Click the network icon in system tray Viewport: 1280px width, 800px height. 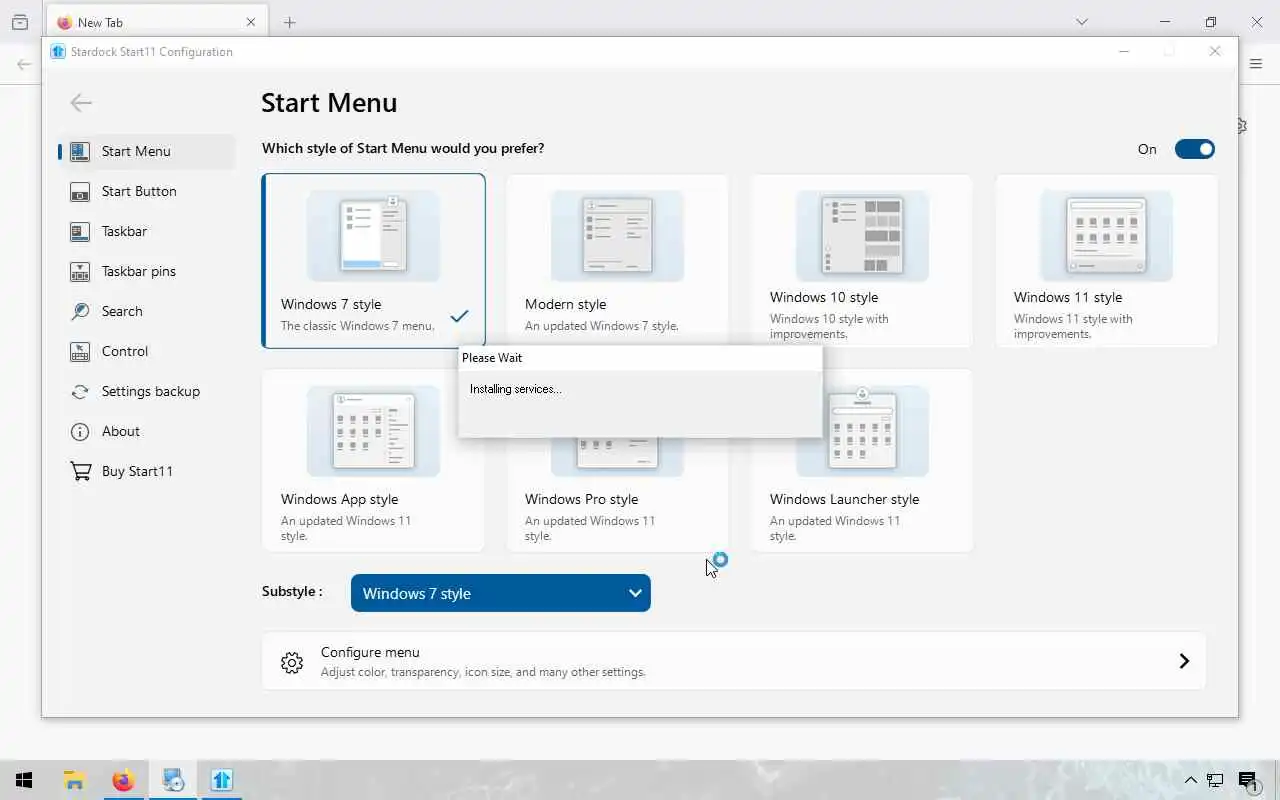pos(1216,780)
